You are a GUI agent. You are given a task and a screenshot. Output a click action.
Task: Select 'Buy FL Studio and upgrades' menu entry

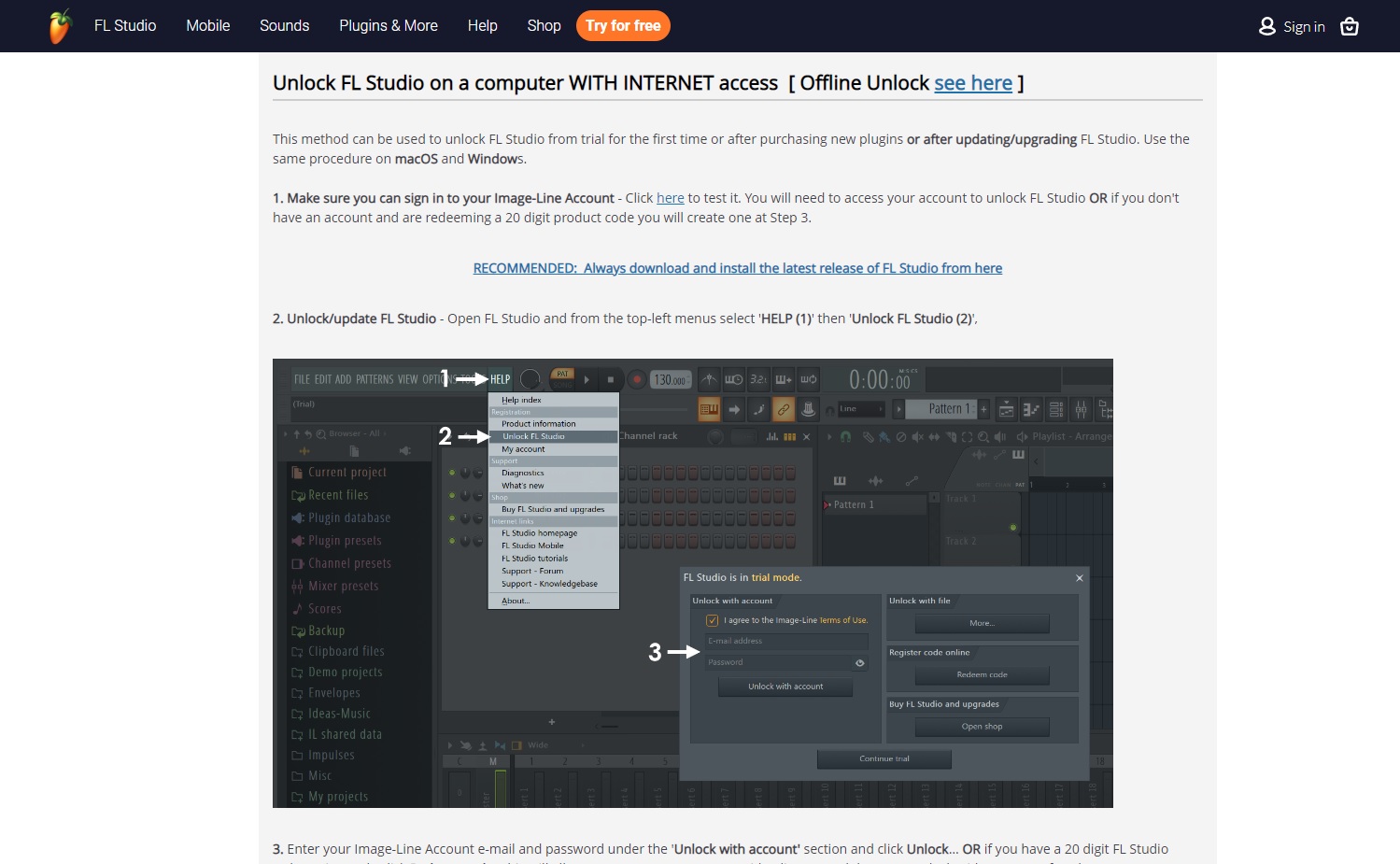553,509
